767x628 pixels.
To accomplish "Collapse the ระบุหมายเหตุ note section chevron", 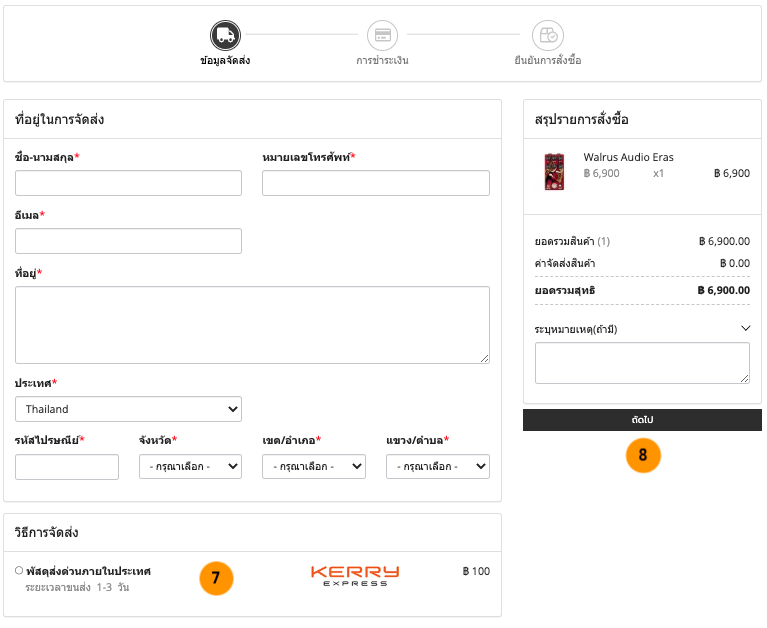I will click(745, 327).
